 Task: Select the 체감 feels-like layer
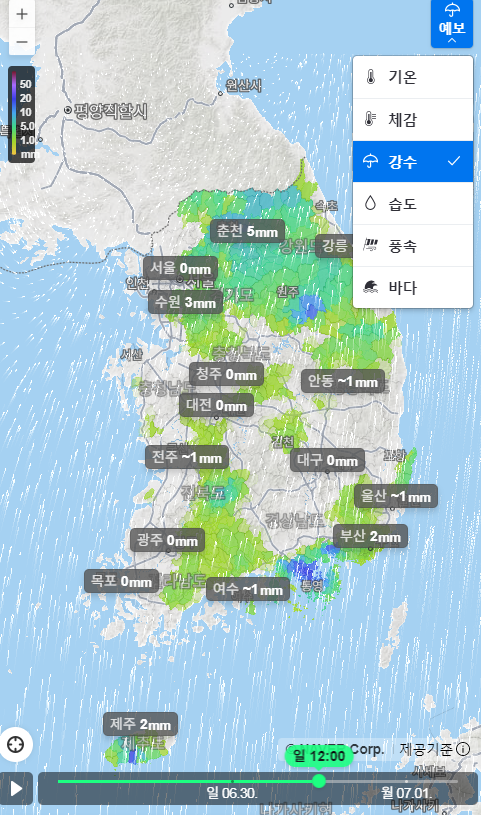point(413,120)
